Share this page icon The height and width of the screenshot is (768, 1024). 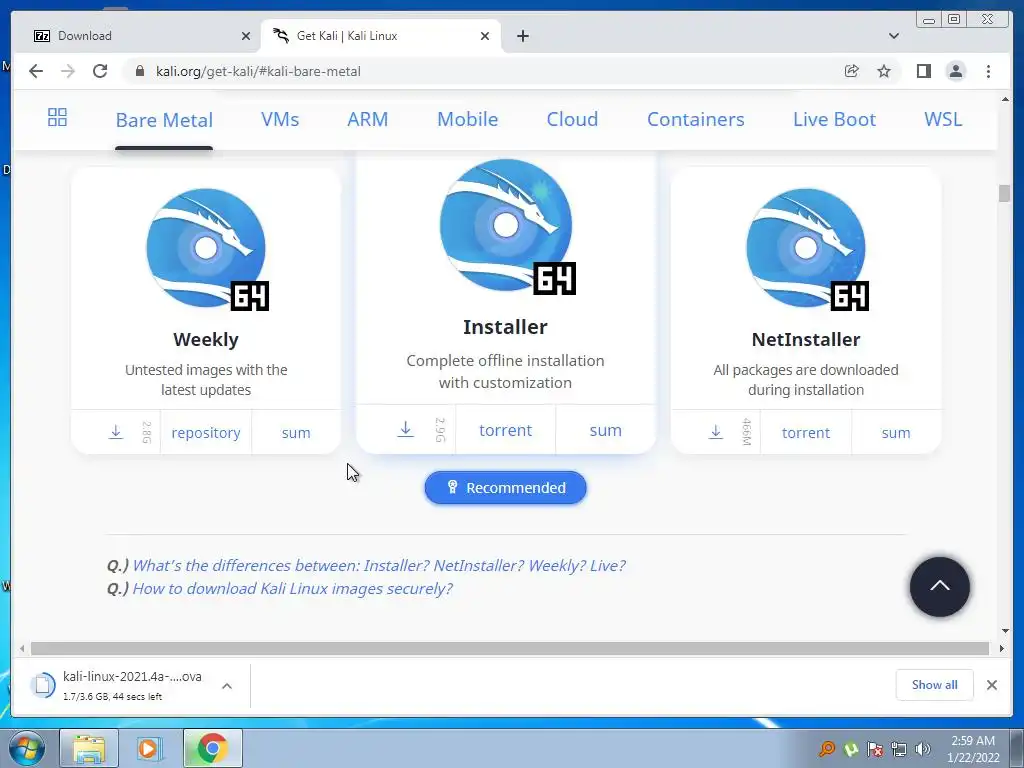(852, 71)
